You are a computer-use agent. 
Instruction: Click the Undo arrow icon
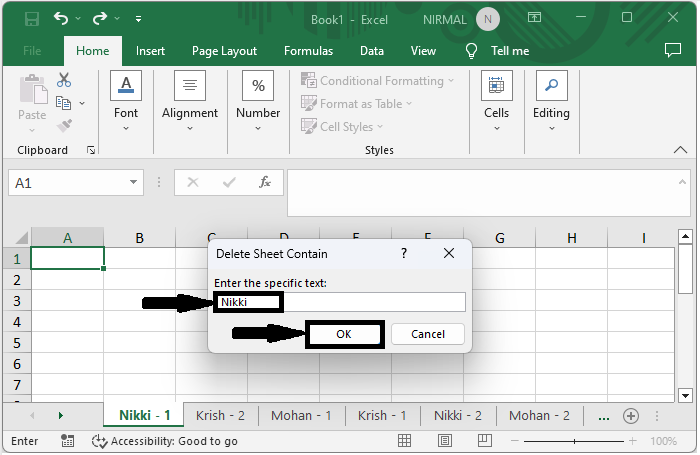(x=62, y=18)
